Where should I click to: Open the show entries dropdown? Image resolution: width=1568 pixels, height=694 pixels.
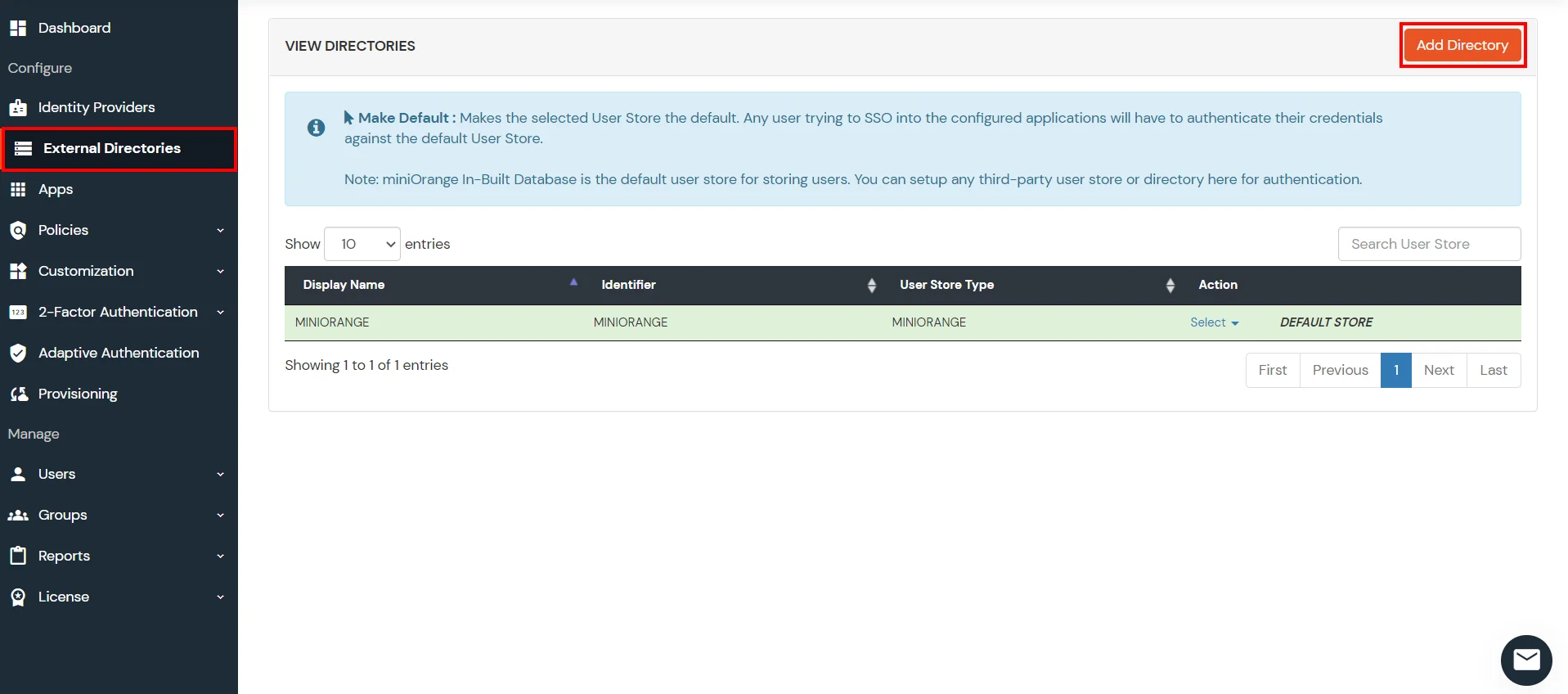[362, 244]
